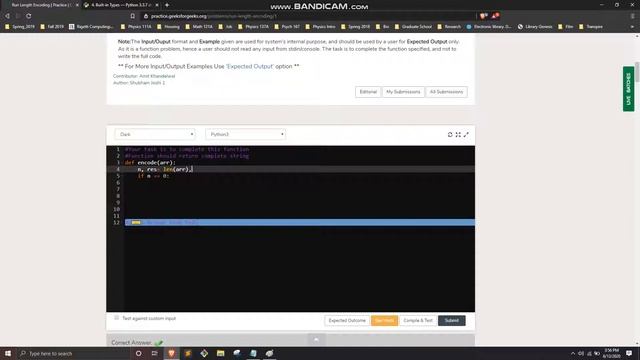The image size is (640, 360).
Task: Open the Physics Intro bookmark folder
Action: click(x=320, y=27)
